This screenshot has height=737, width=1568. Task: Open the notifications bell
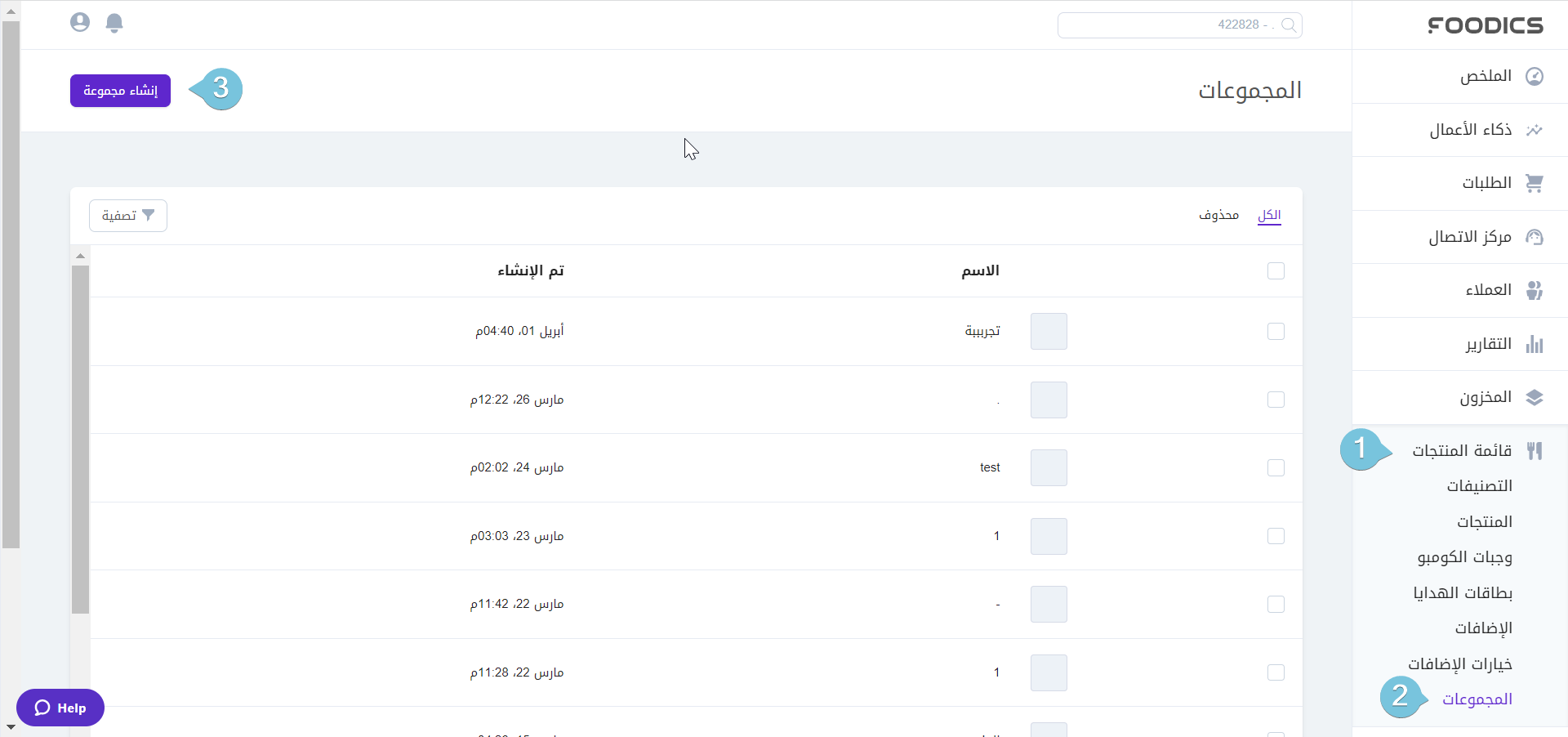114,23
